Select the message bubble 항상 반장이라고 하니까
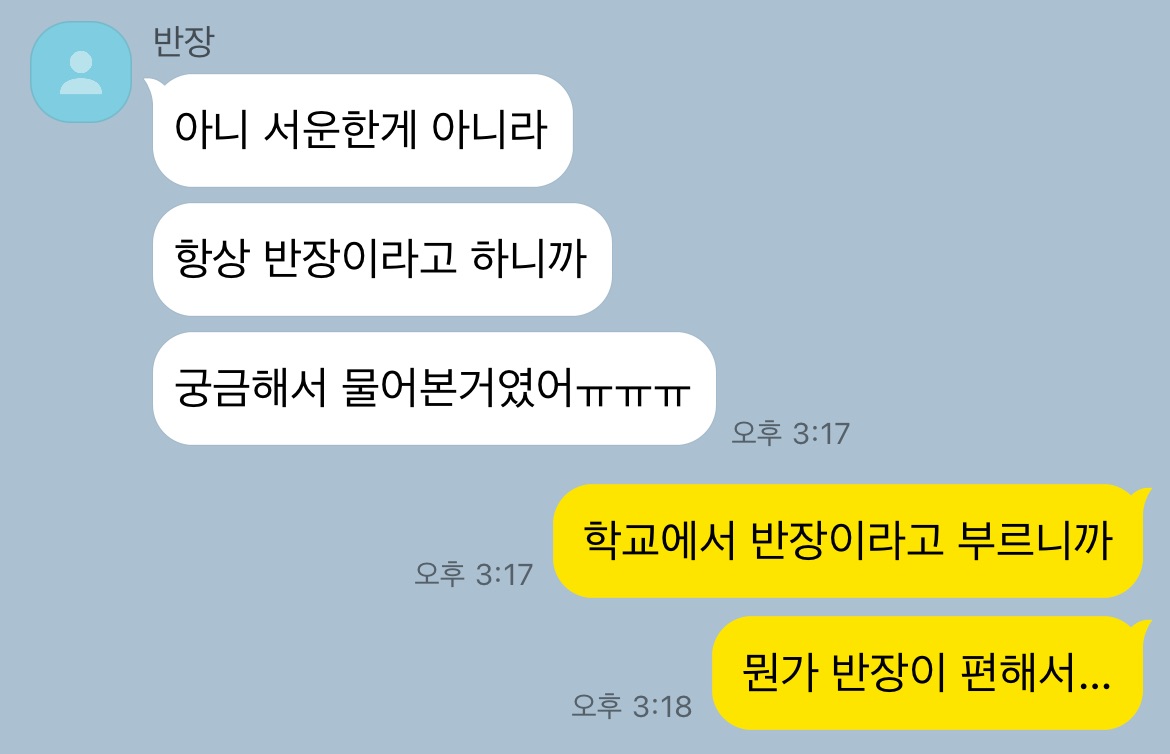1170x754 pixels. 382,260
